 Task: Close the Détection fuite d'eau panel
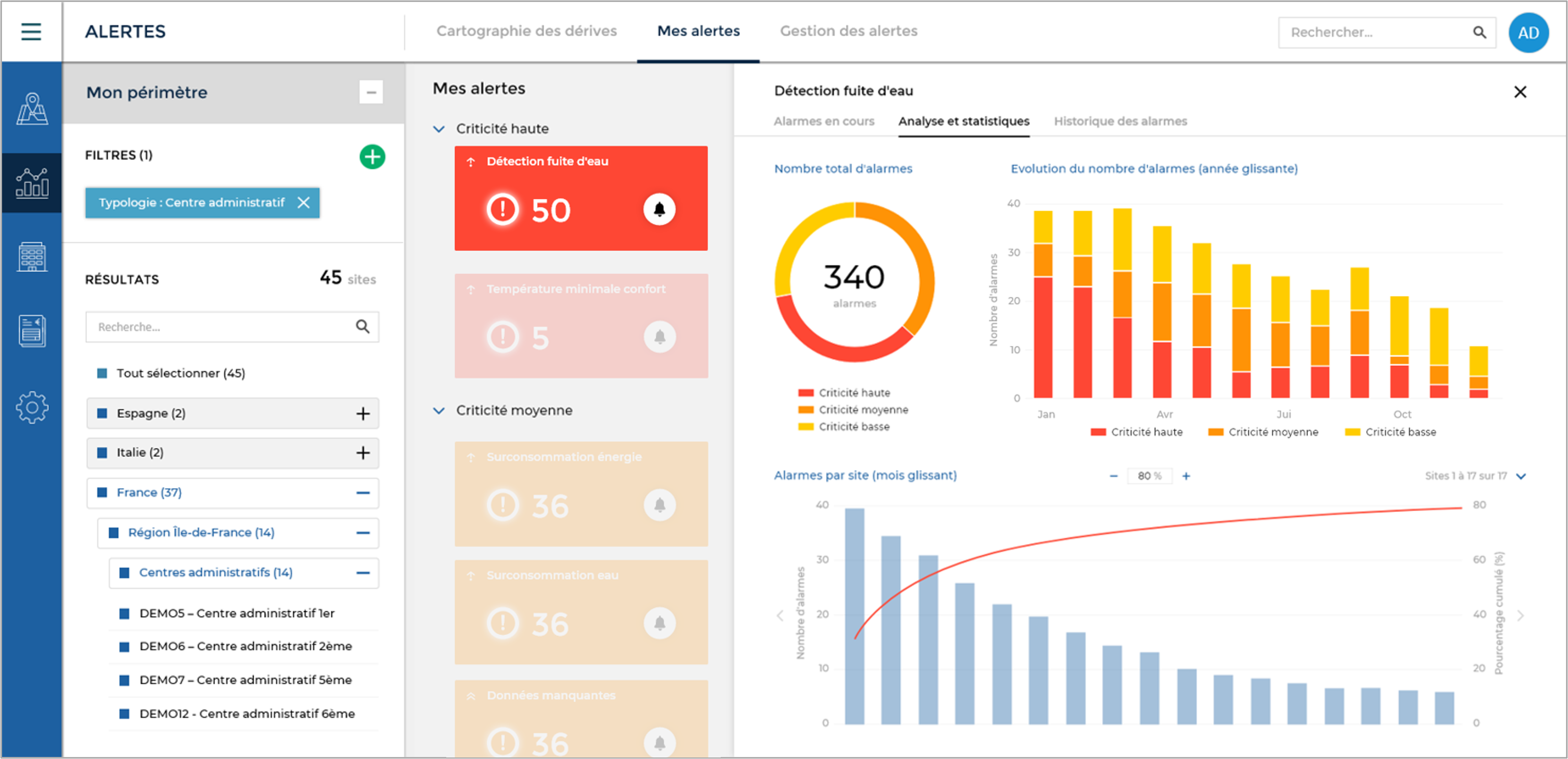1520,92
